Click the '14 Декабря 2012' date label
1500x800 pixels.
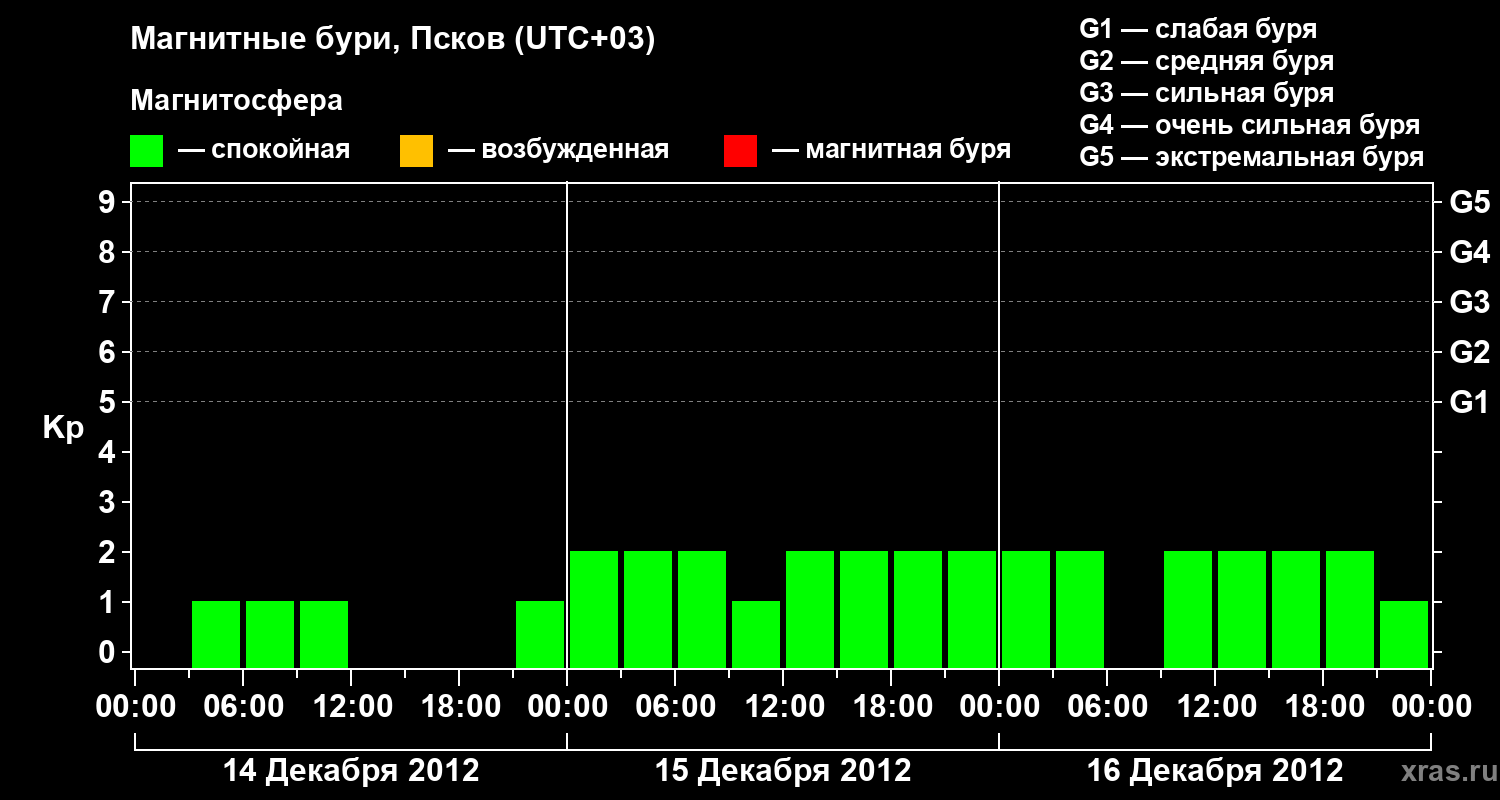(351, 771)
